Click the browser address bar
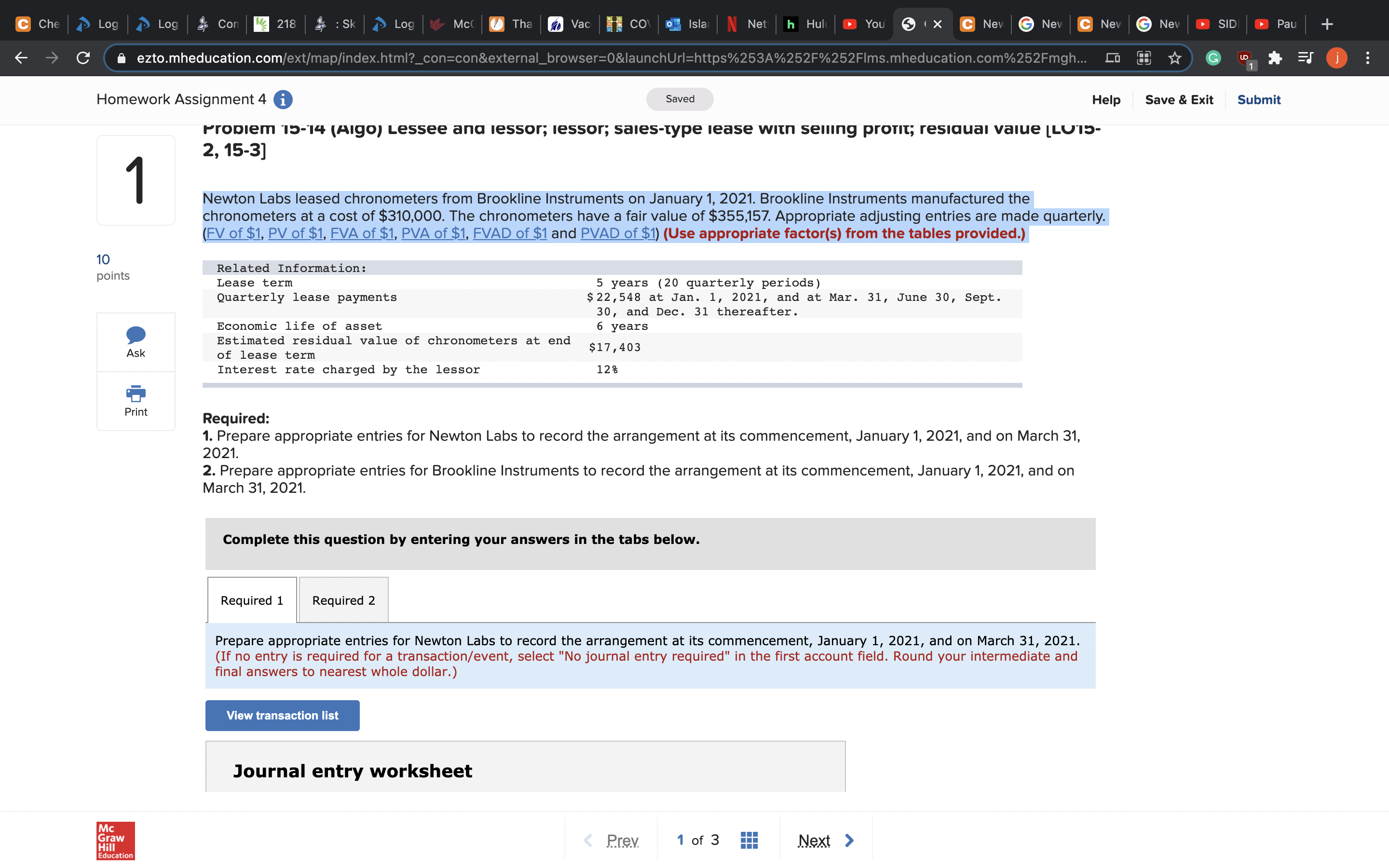1389x868 pixels. coord(608,58)
